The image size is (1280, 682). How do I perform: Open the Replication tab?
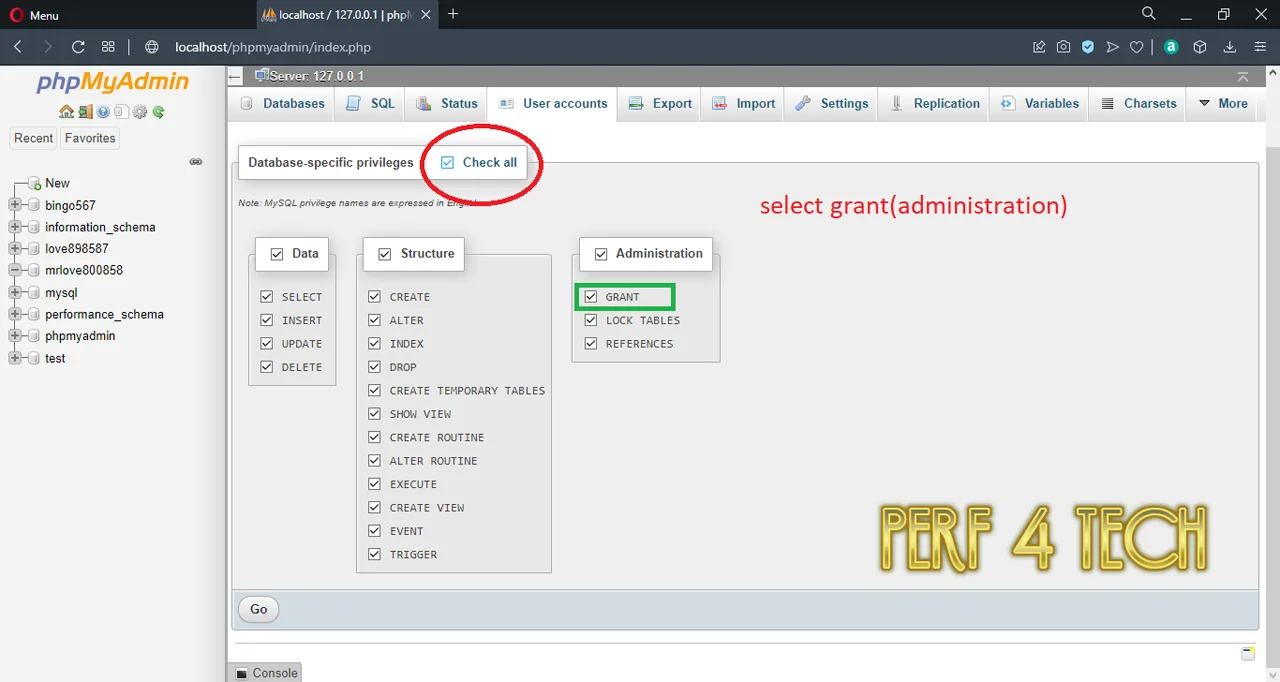[934, 103]
